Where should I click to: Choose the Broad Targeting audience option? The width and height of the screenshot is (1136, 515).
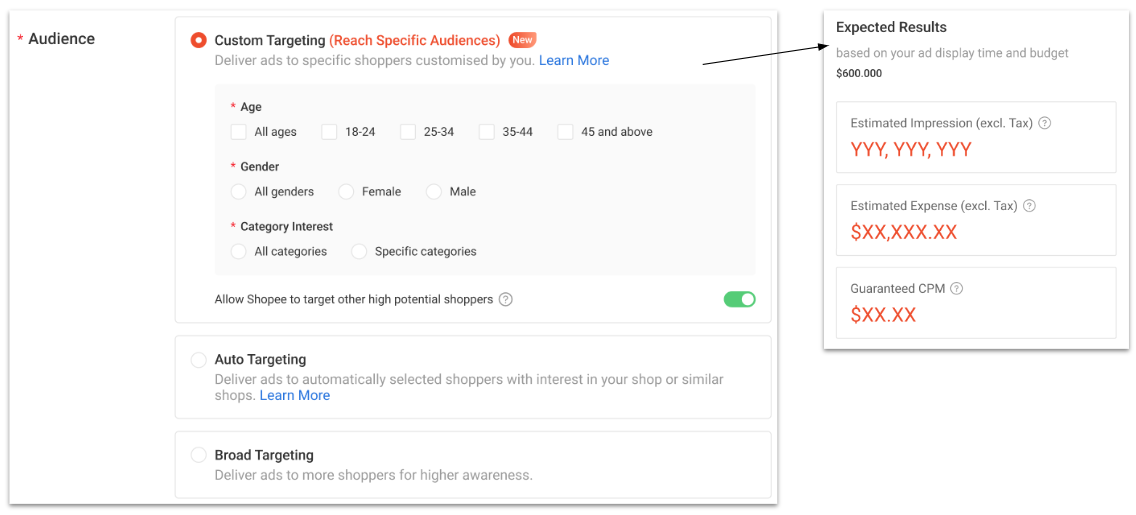point(198,456)
